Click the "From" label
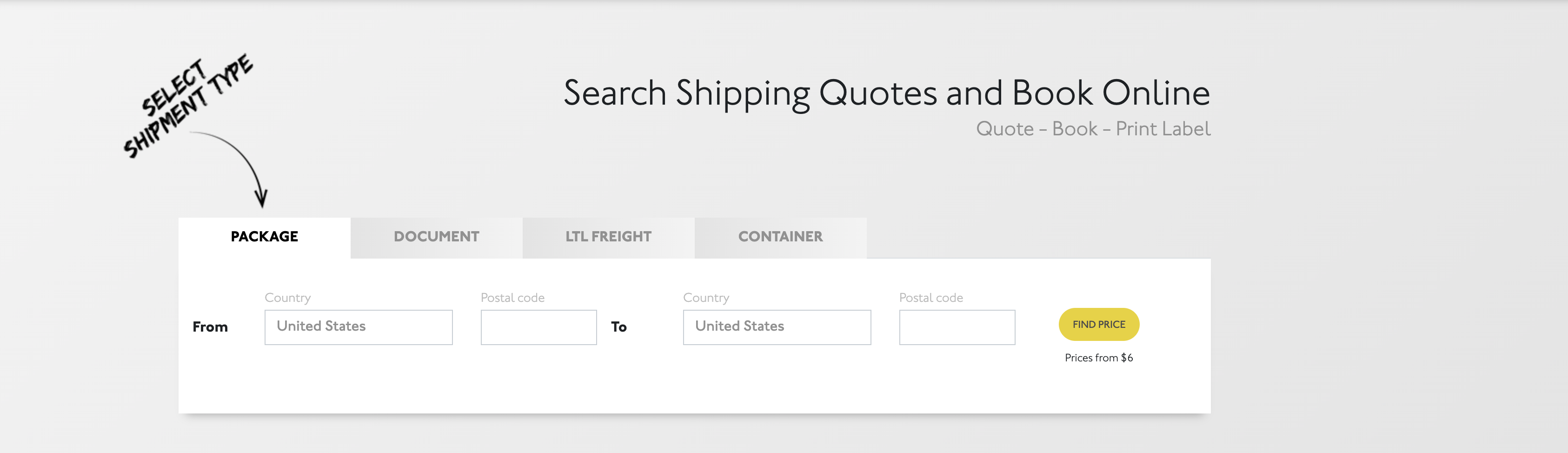 [211, 327]
